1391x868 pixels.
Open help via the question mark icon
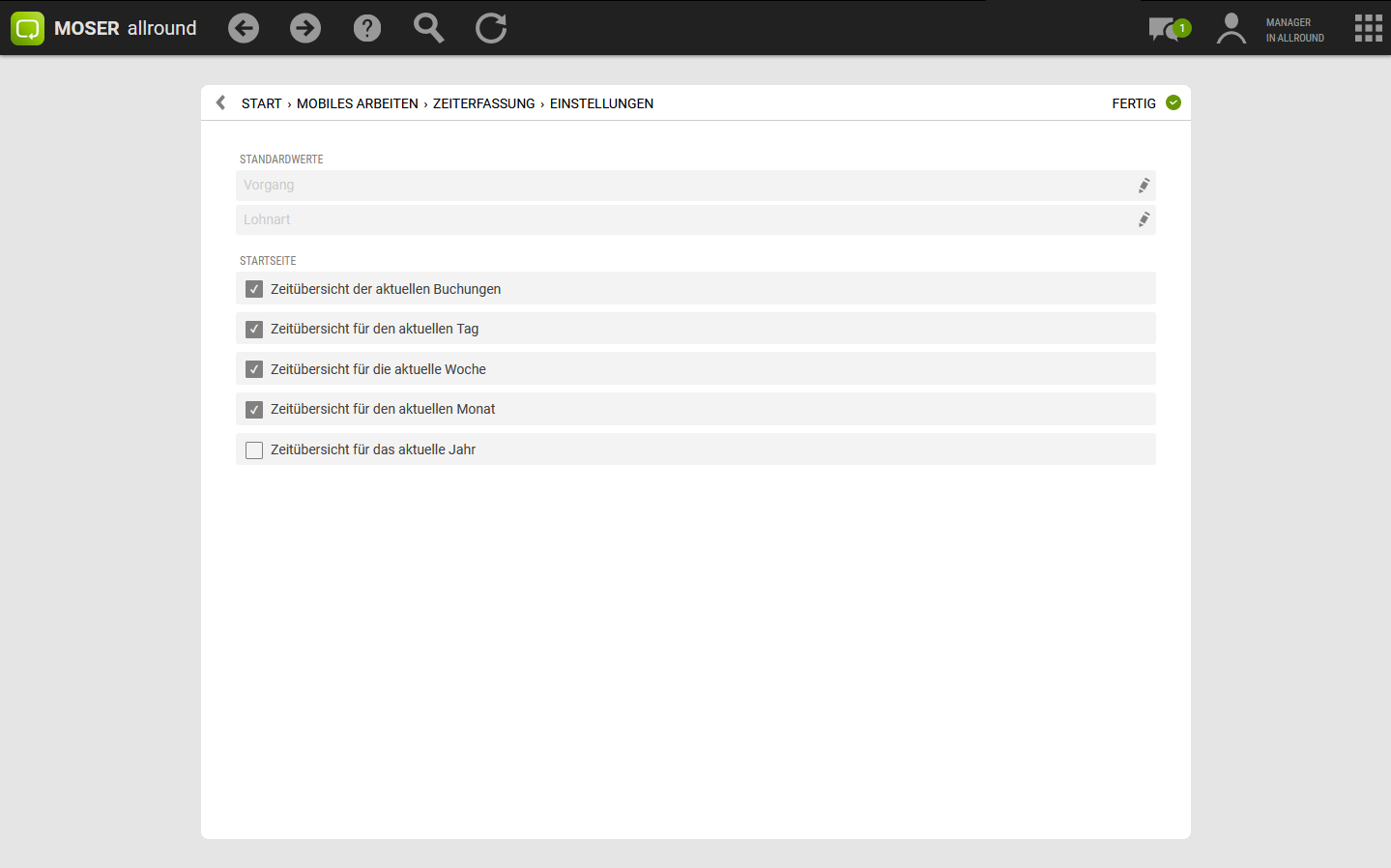[x=367, y=28]
